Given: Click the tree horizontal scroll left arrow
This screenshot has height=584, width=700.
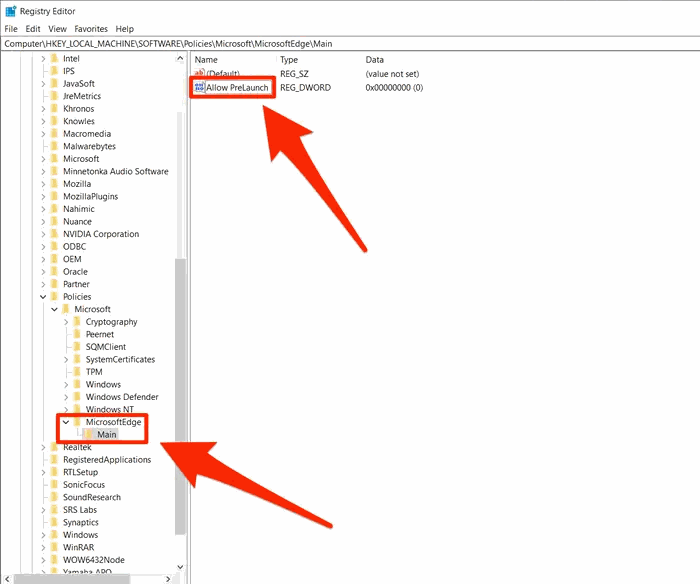Looking at the screenshot, I should point(7,579).
